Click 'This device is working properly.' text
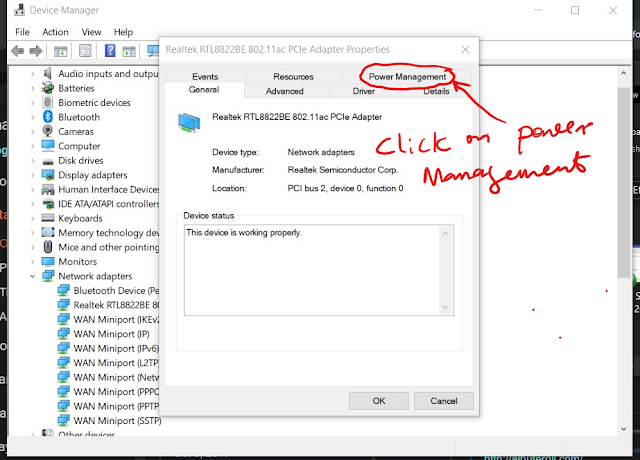The height and width of the screenshot is (460, 640). pyautogui.click(x=244, y=232)
